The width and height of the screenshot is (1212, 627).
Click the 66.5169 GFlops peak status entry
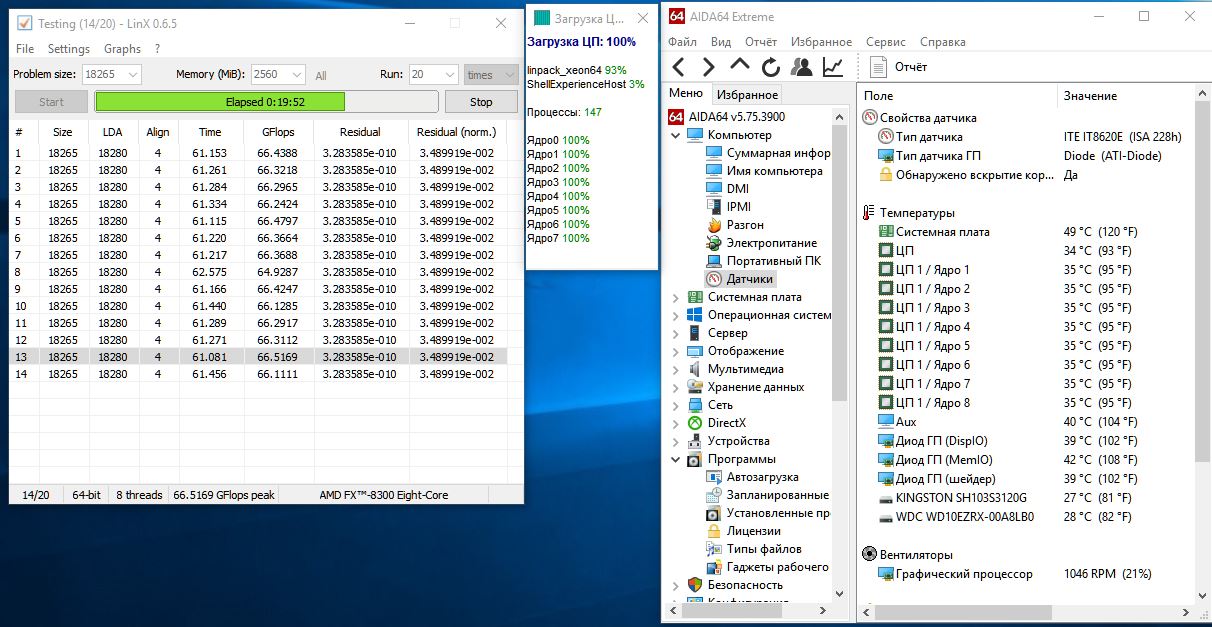click(x=224, y=495)
